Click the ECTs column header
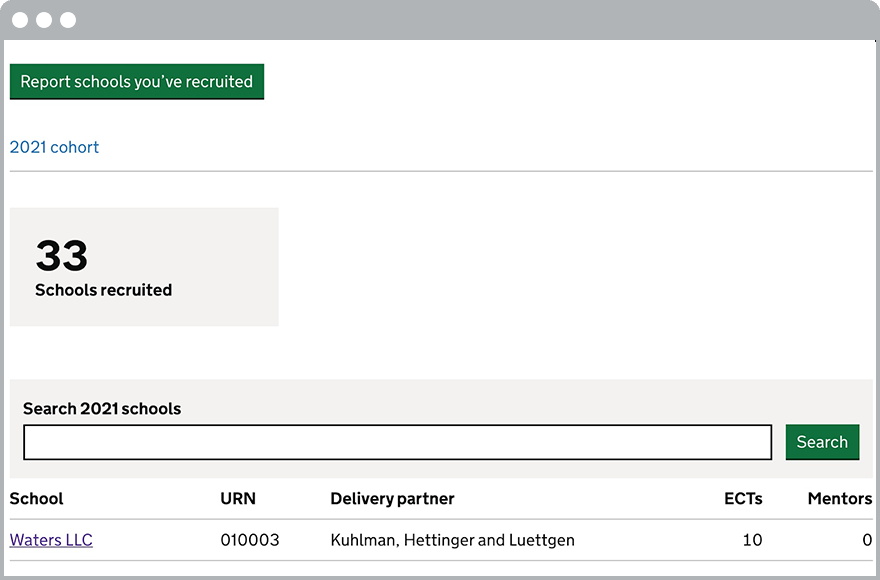This screenshot has width=880, height=580. [743, 498]
